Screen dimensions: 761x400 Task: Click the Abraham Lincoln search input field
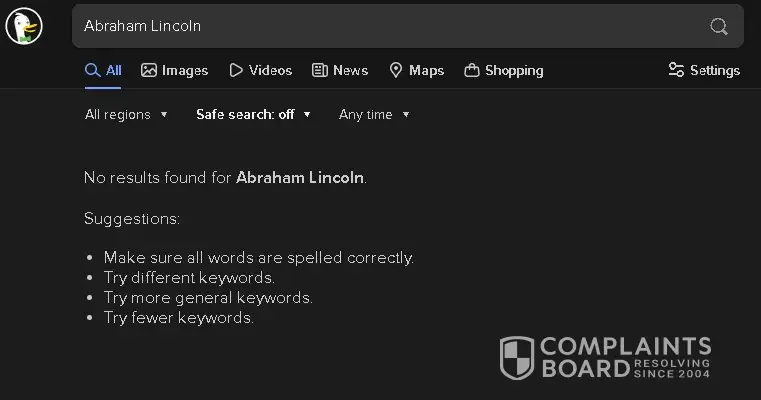[380, 26]
